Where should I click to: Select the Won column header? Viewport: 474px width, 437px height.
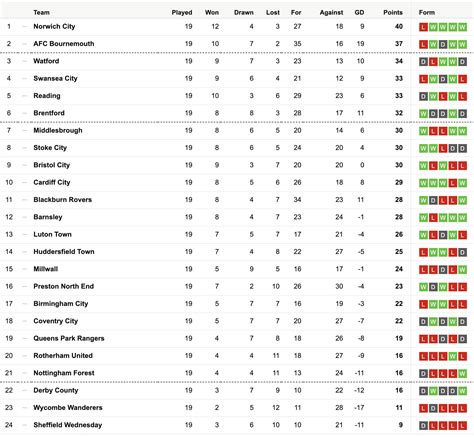212,12
